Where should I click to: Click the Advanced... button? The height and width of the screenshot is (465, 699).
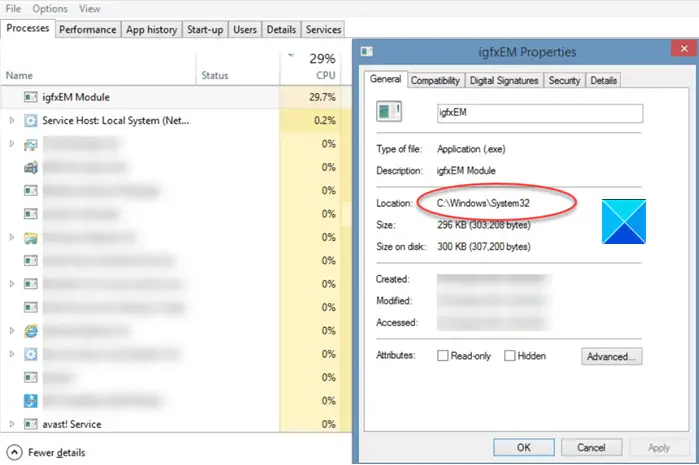[x=612, y=356]
